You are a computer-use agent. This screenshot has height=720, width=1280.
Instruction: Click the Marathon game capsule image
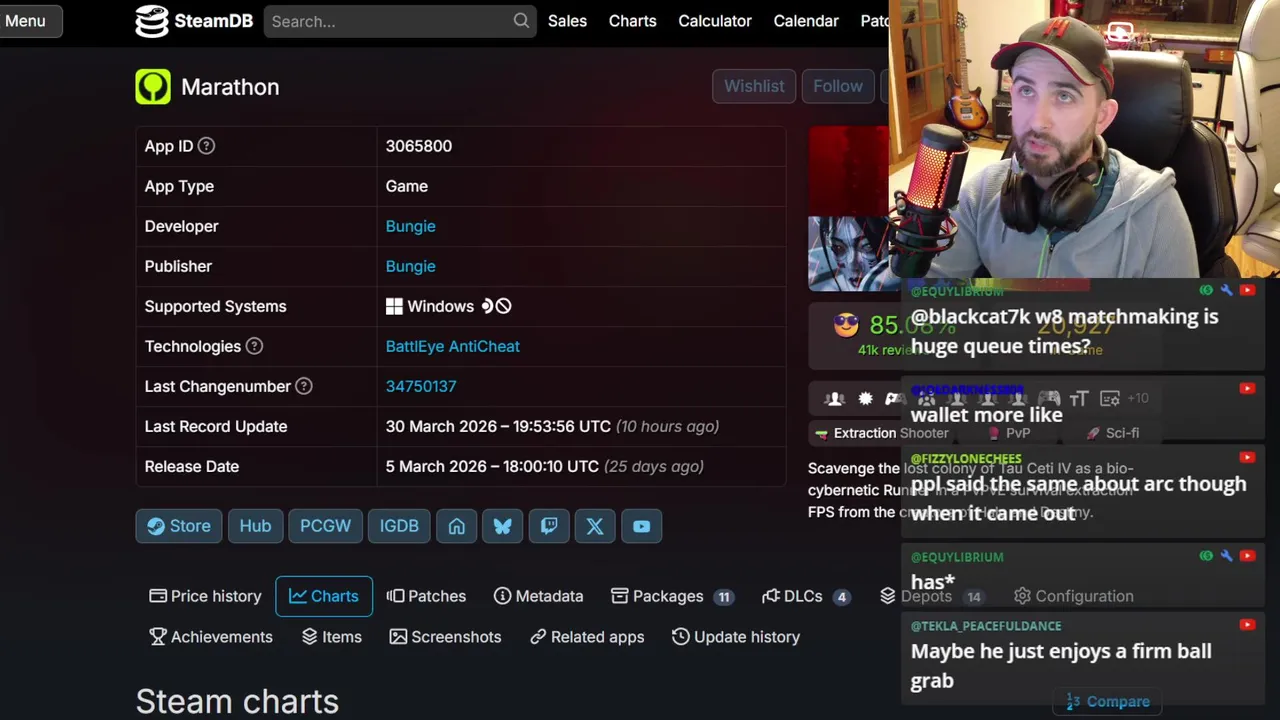tap(850, 209)
